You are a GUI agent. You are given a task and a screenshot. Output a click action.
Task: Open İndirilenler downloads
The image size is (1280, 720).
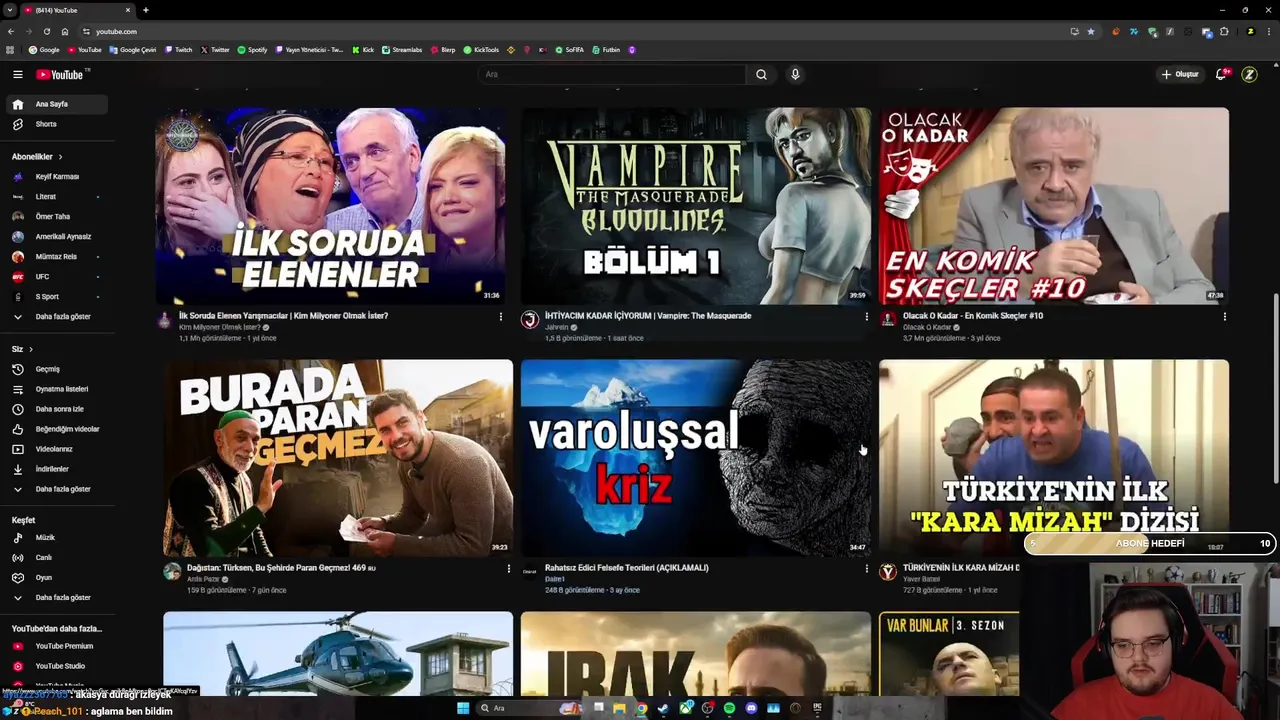click(56, 469)
